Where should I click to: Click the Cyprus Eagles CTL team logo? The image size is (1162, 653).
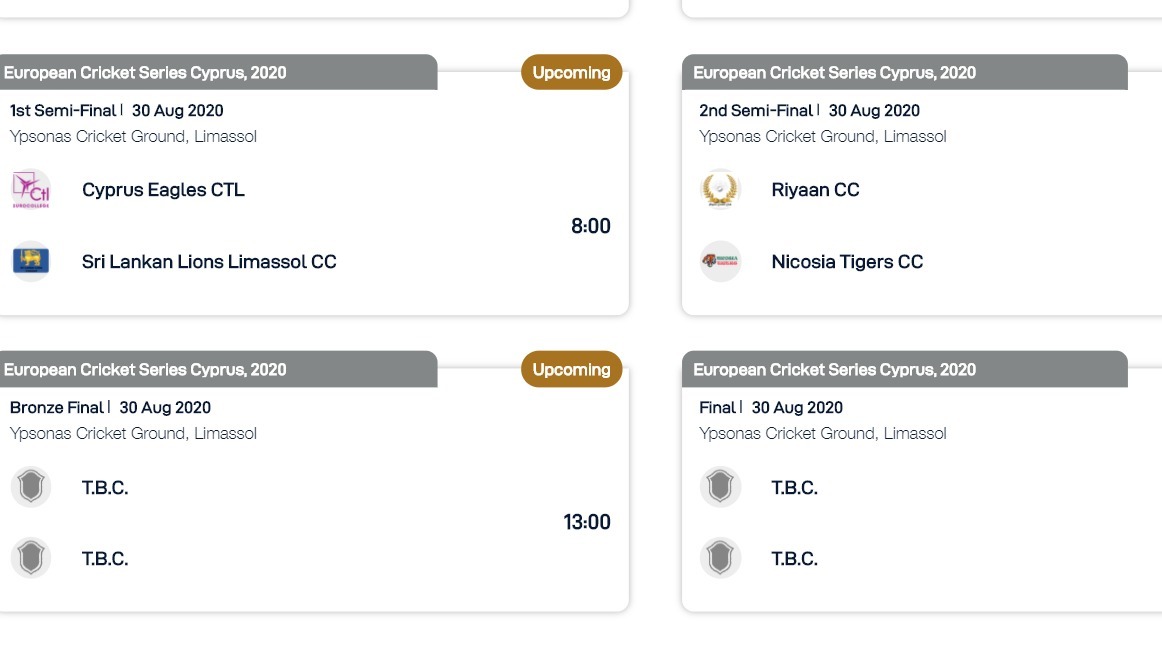31,190
